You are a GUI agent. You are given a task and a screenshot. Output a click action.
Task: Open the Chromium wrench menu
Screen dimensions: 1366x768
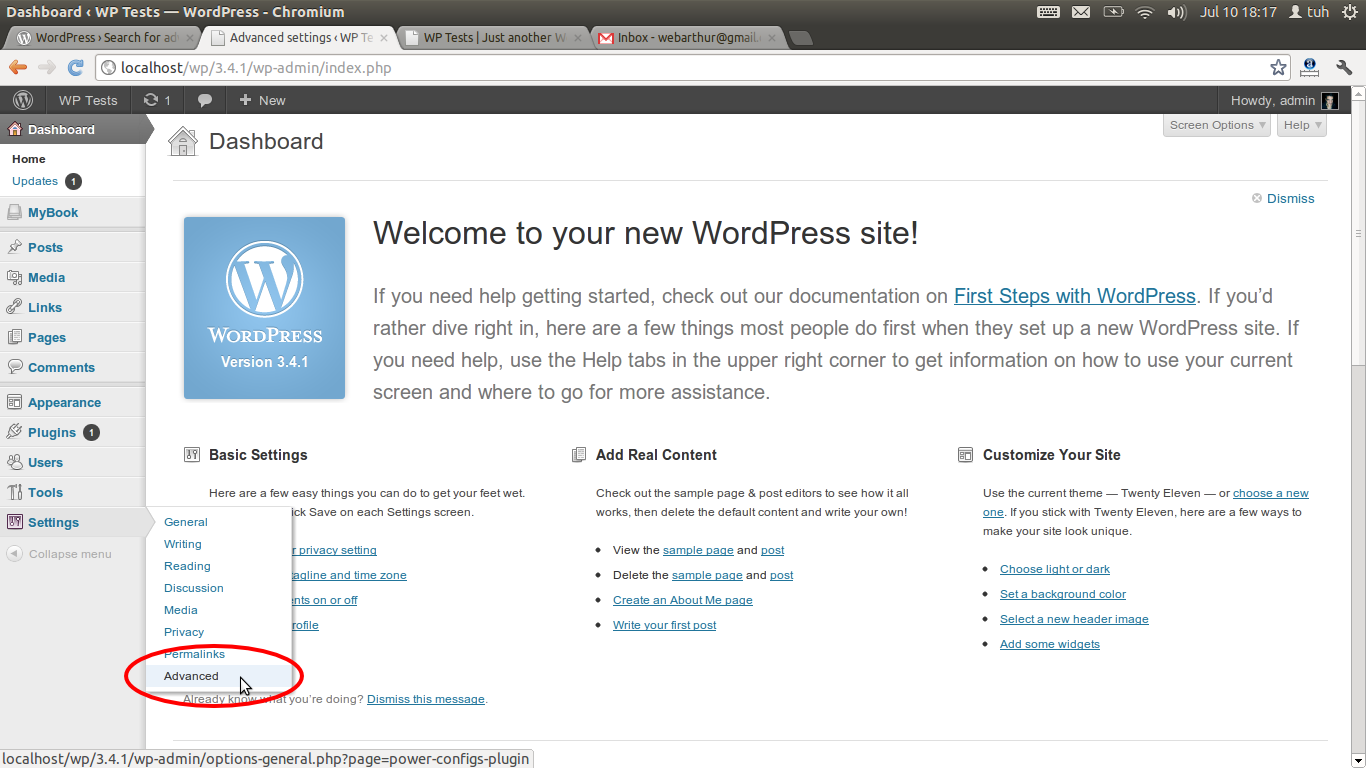(x=1344, y=68)
